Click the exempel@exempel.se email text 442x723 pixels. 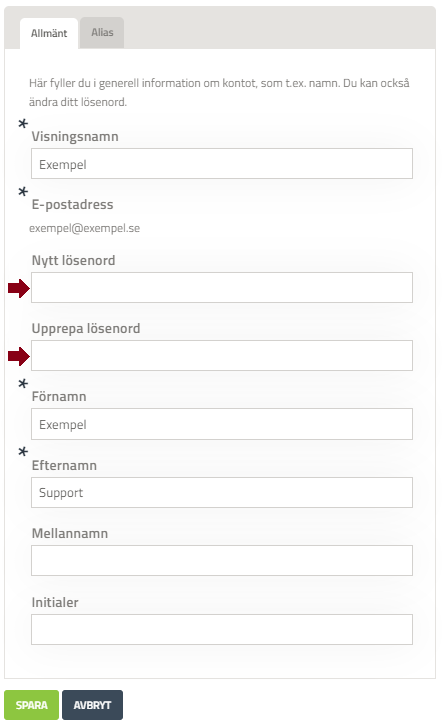click(x=84, y=228)
